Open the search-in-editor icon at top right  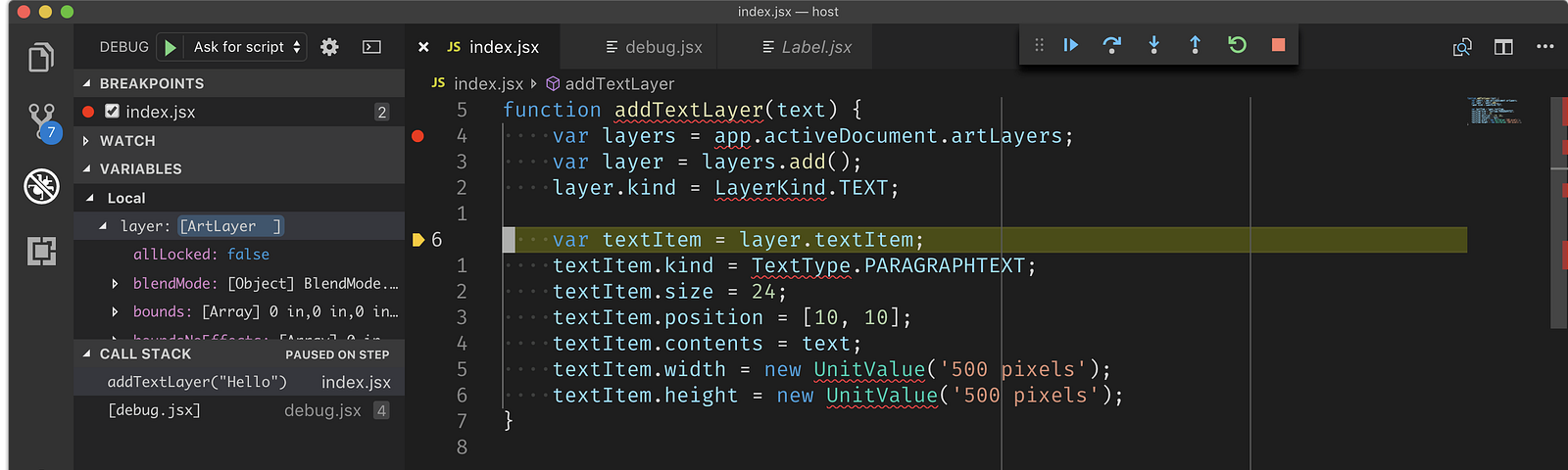[1462, 47]
